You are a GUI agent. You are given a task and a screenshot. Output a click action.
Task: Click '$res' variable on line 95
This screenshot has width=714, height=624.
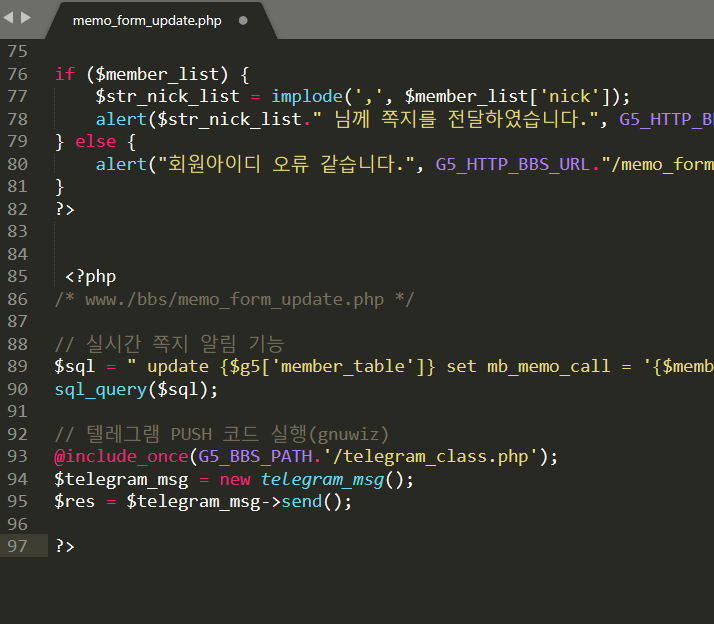tap(74, 501)
